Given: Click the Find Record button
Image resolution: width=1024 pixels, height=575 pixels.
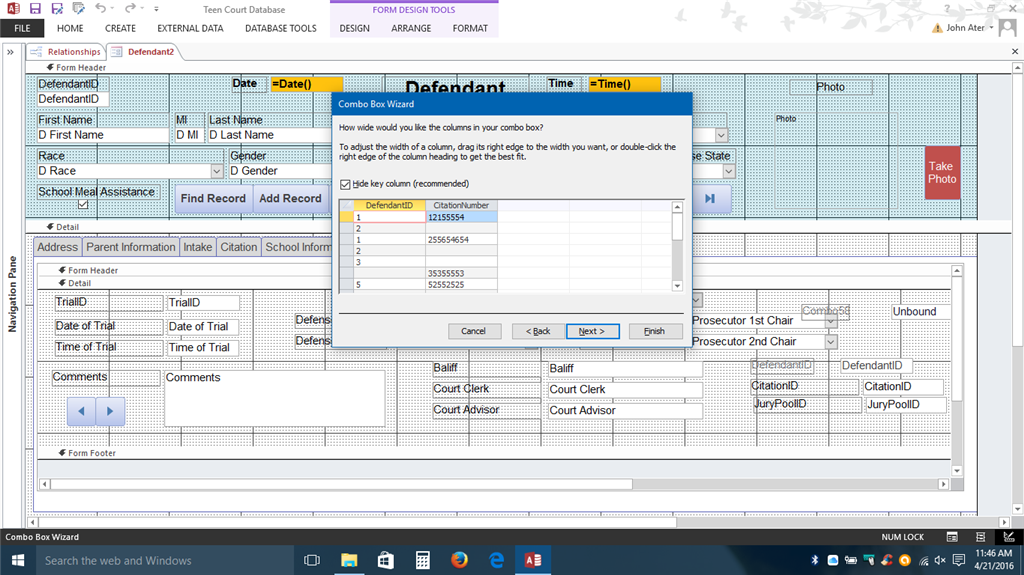Looking at the screenshot, I should [213, 199].
